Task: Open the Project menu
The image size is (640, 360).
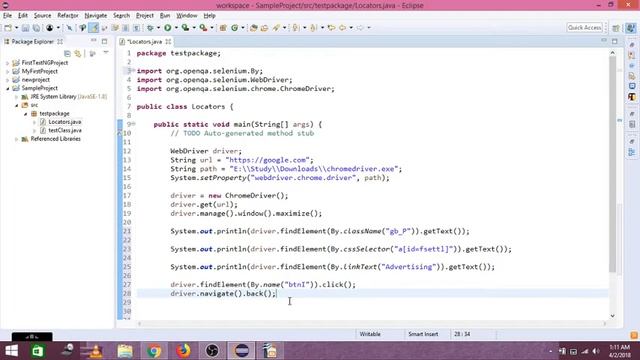Action: pyautogui.click(x=144, y=16)
